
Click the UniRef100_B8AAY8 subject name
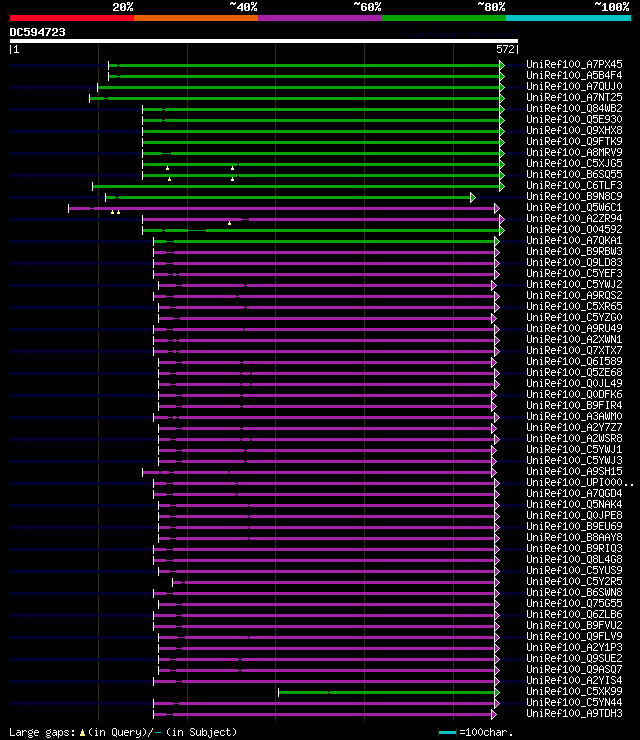tap(574, 537)
